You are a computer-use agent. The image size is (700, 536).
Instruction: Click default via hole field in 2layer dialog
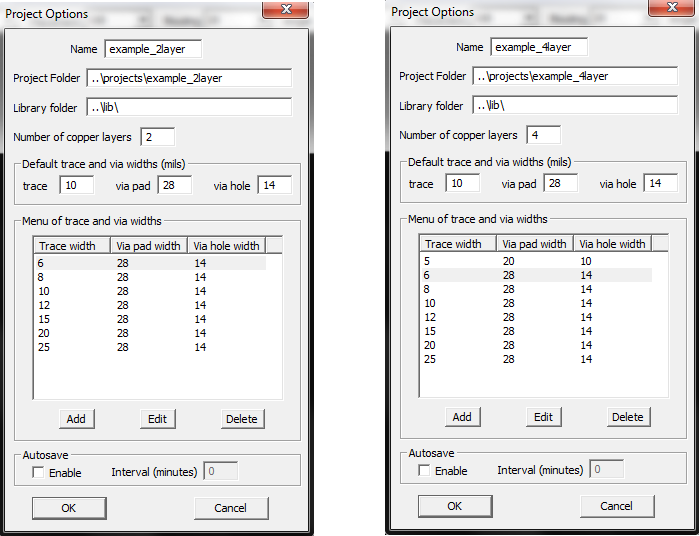click(x=275, y=185)
